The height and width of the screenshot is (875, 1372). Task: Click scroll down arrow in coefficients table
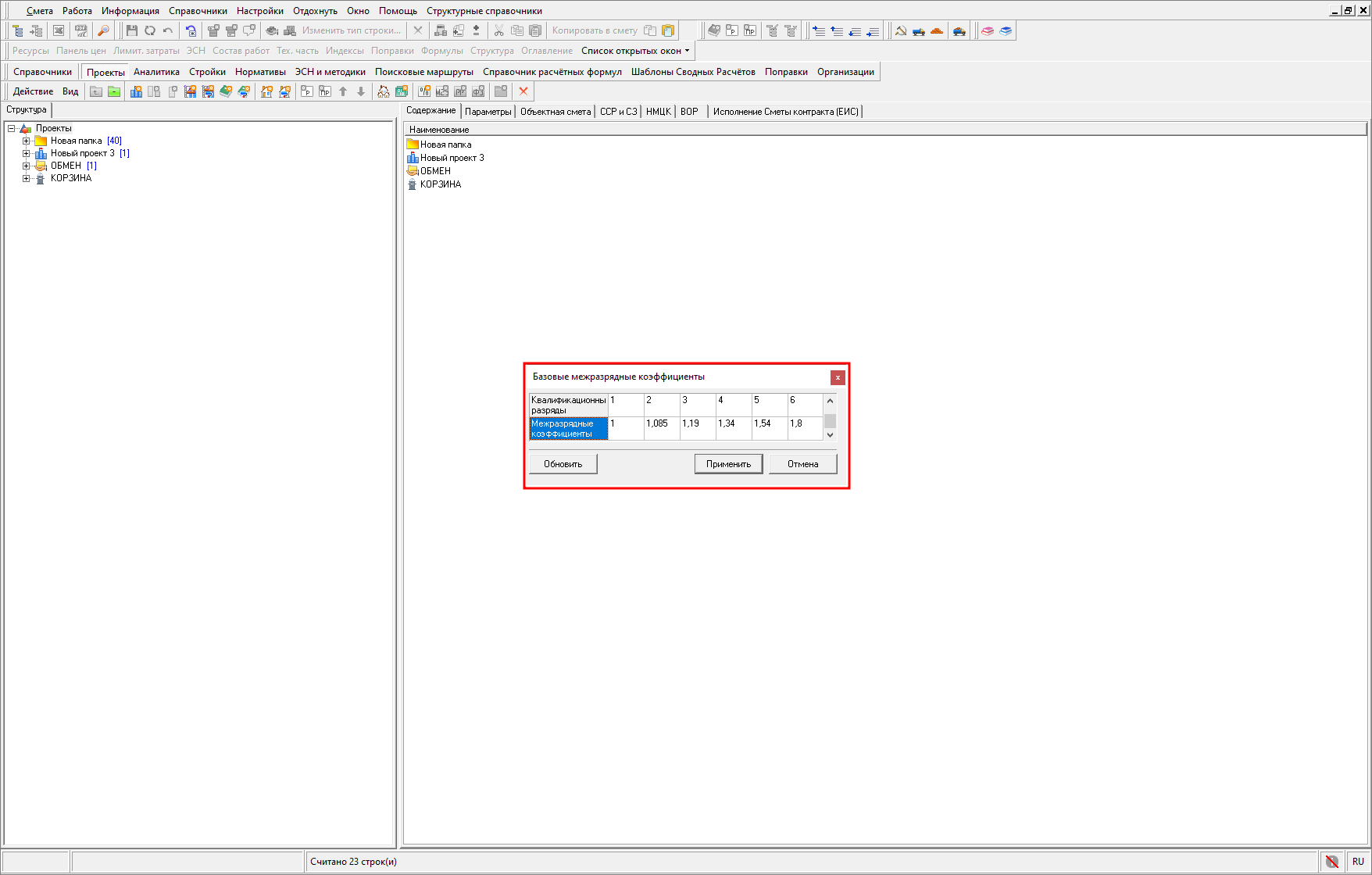click(830, 434)
